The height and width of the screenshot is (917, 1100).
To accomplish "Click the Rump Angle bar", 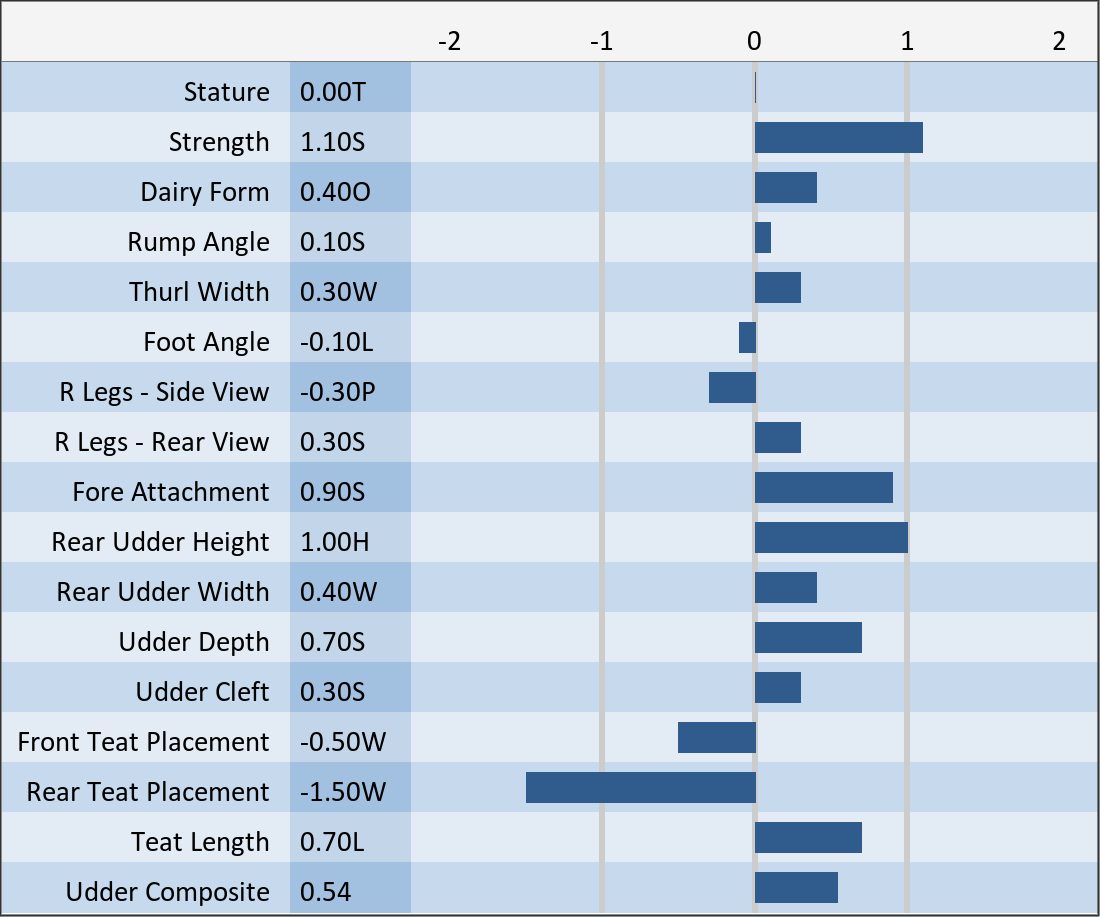I will 763,238.
